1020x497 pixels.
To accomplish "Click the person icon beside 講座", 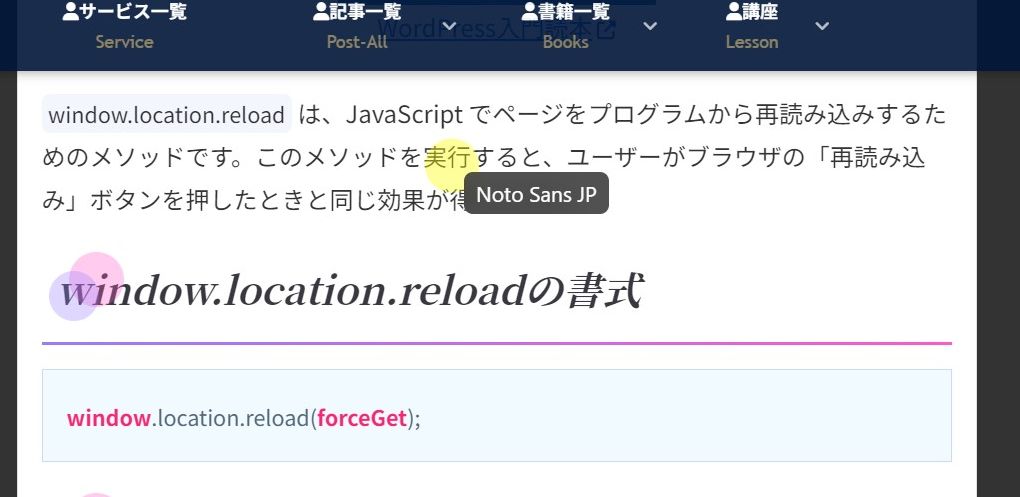I will (735, 12).
